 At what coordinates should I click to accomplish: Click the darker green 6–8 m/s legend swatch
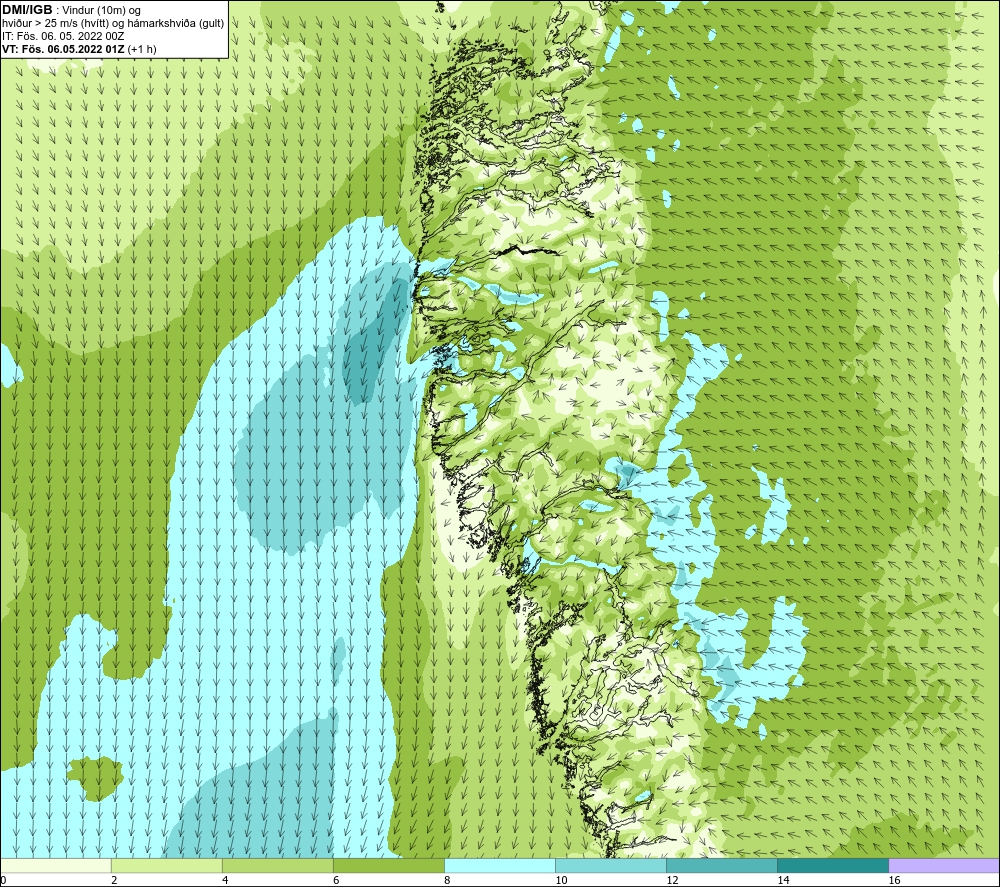pyautogui.click(x=388, y=865)
